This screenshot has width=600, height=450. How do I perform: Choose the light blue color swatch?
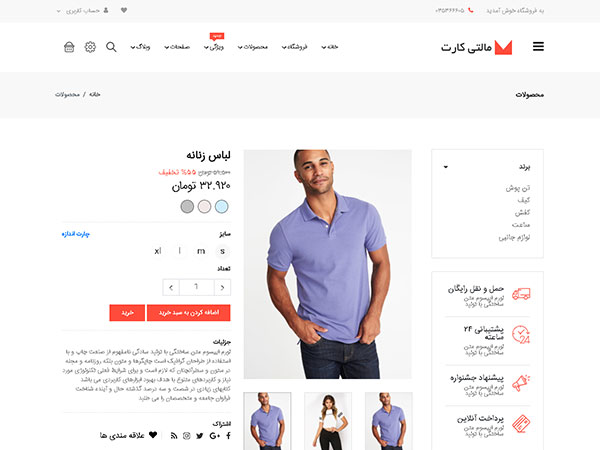pyautogui.click(x=222, y=207)
